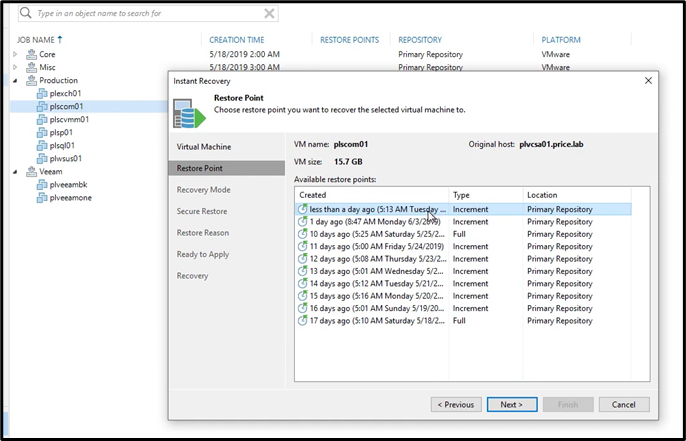Viewport: 686px width, 441px height.
Task: Collapse the Production job node
Action: pos(15,80)
